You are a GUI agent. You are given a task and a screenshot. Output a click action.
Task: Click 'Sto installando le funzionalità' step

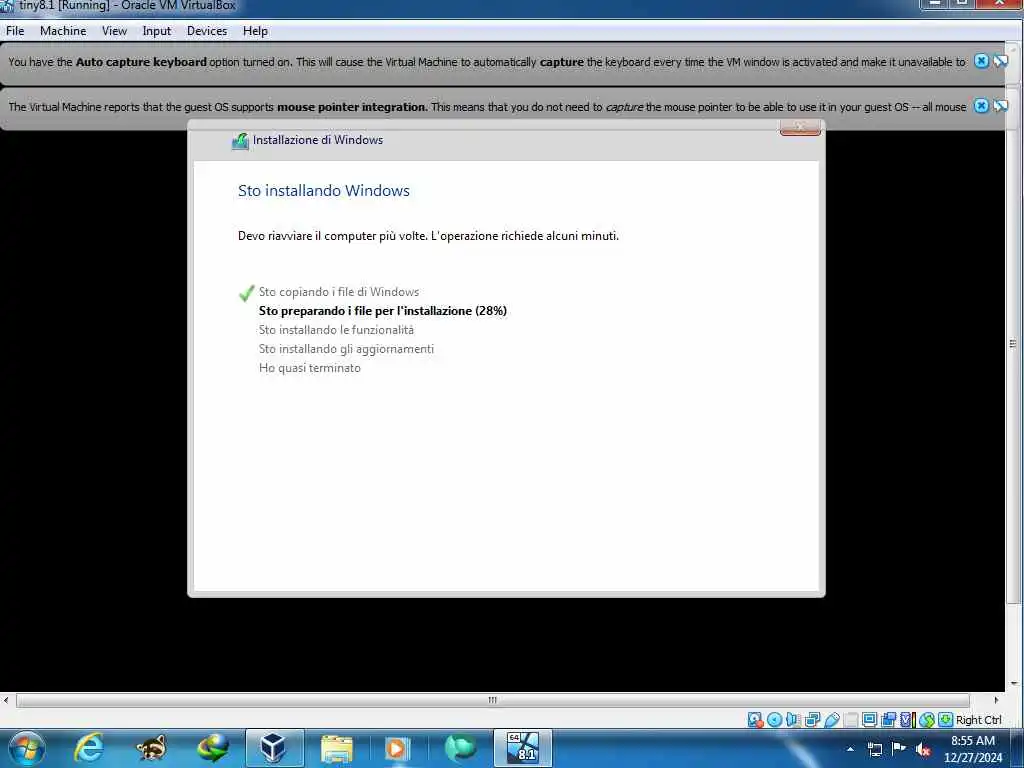point(336,330)
